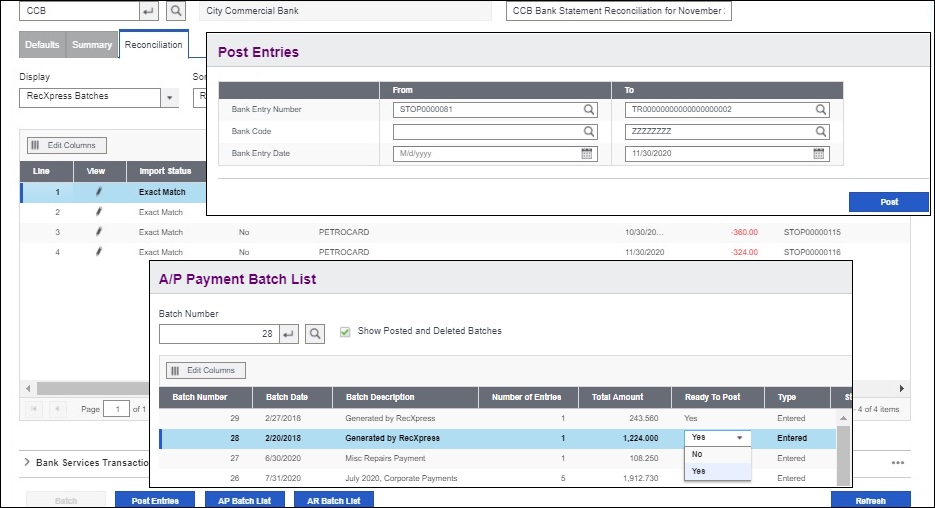Screen dimensions: 935x508
Task: Switch to the Summary tab
Action: point(92,45)
